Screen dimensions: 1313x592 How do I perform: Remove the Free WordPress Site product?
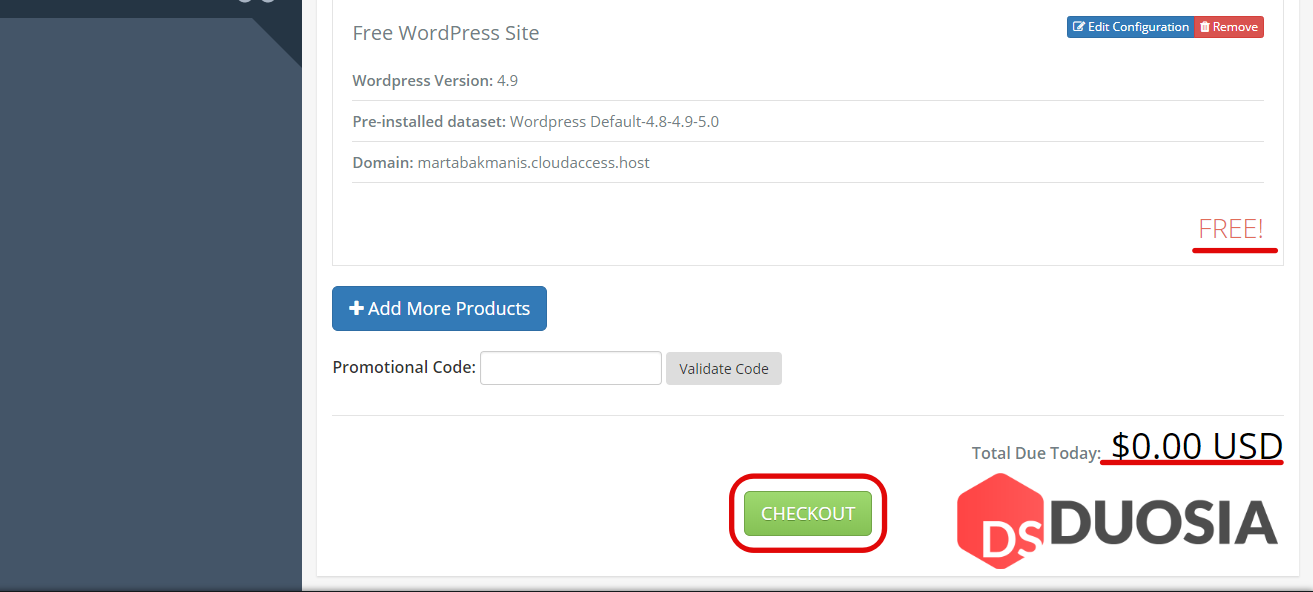(x=1229, y=27)
